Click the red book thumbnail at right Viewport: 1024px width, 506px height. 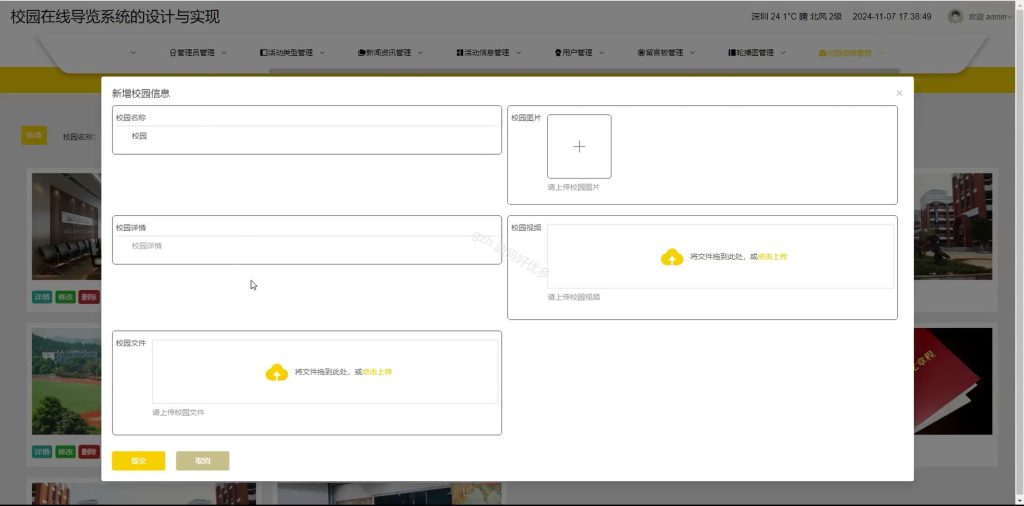[x=953, y=381]
